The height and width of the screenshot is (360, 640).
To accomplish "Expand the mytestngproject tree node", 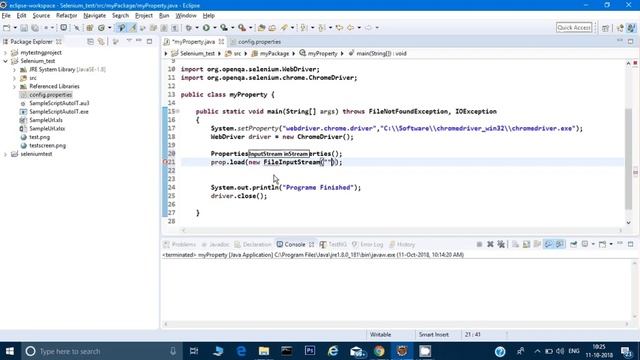I will tap(5, 53).
